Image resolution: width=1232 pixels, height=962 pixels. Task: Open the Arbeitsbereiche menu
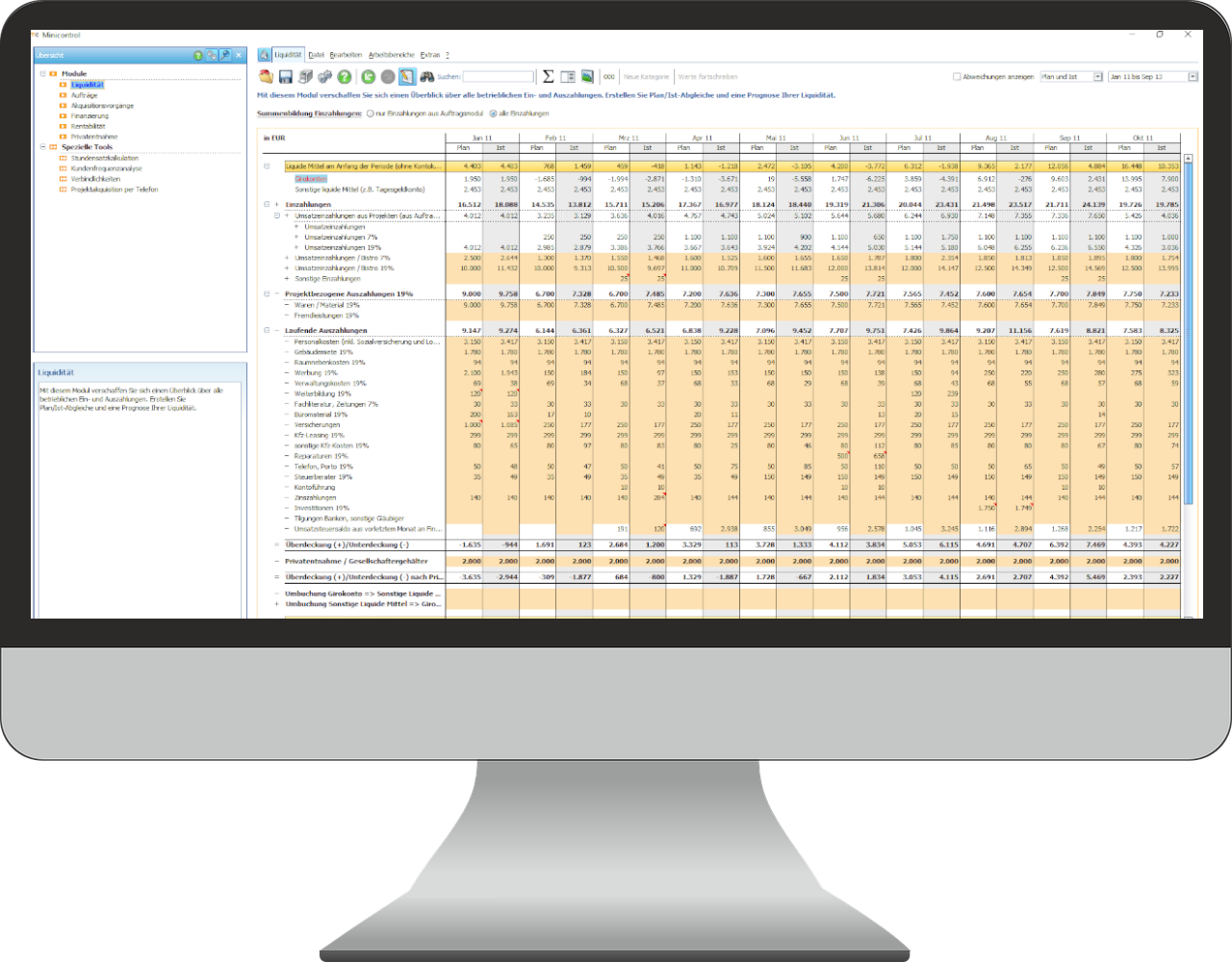pos(391,55)
